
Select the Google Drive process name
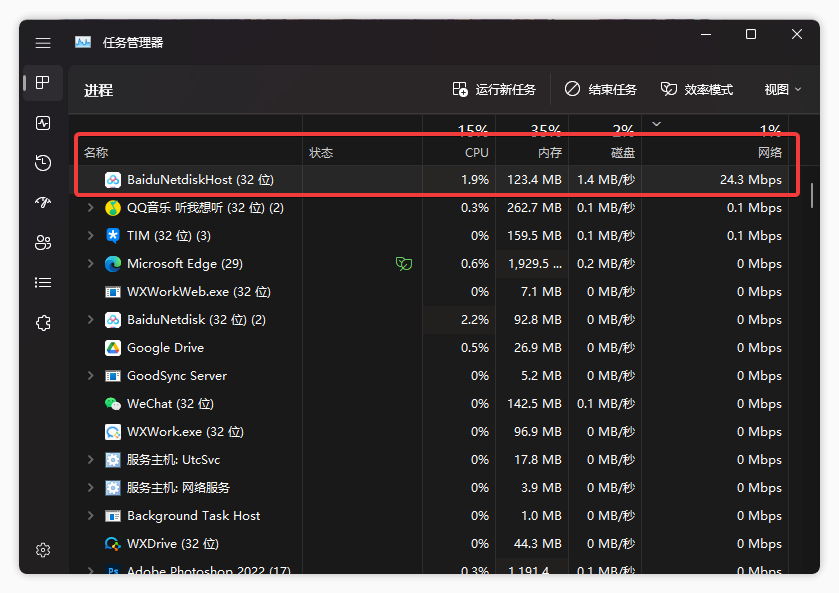click(165, 348)
